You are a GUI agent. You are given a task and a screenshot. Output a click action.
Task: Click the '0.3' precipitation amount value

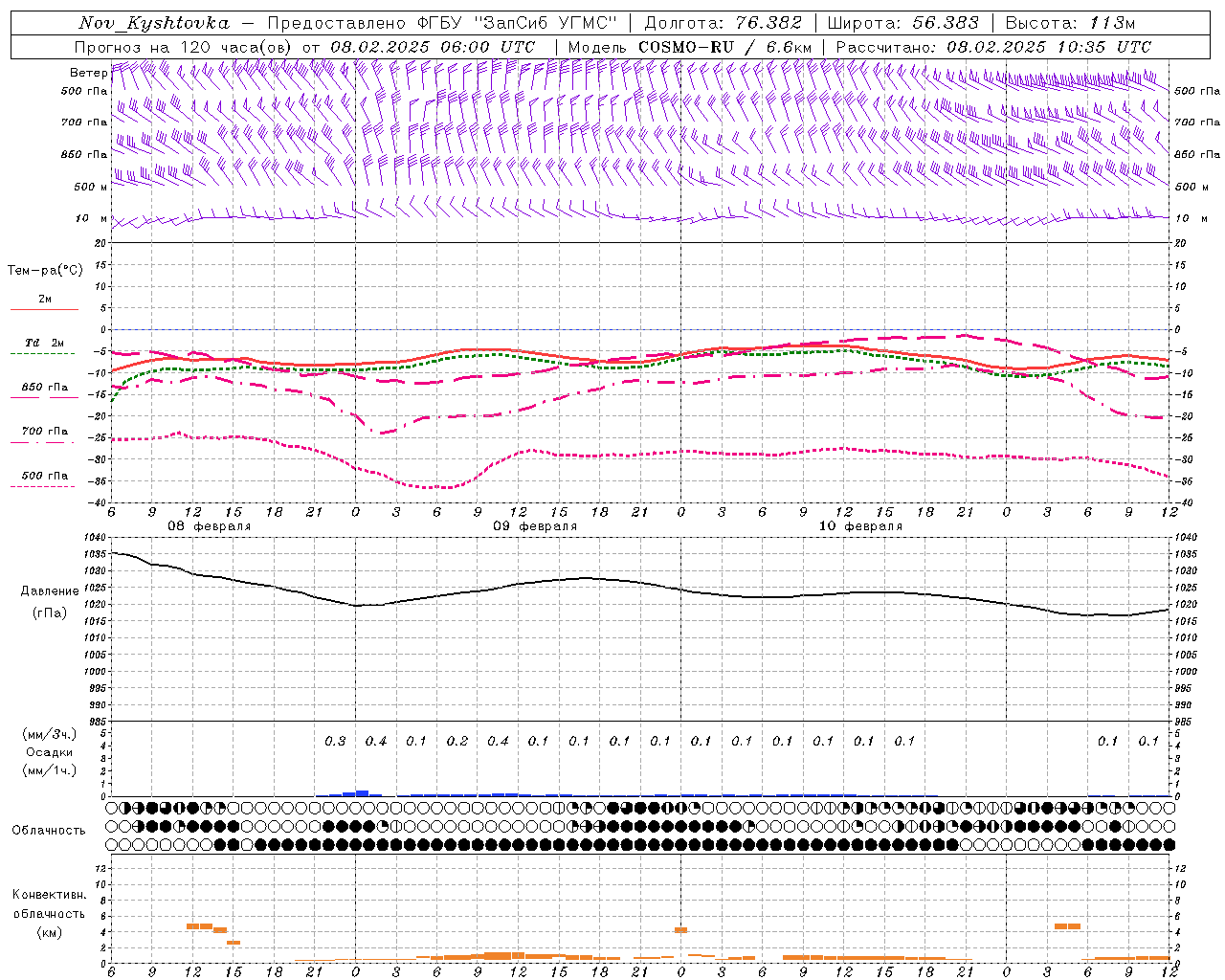(335, 741)
